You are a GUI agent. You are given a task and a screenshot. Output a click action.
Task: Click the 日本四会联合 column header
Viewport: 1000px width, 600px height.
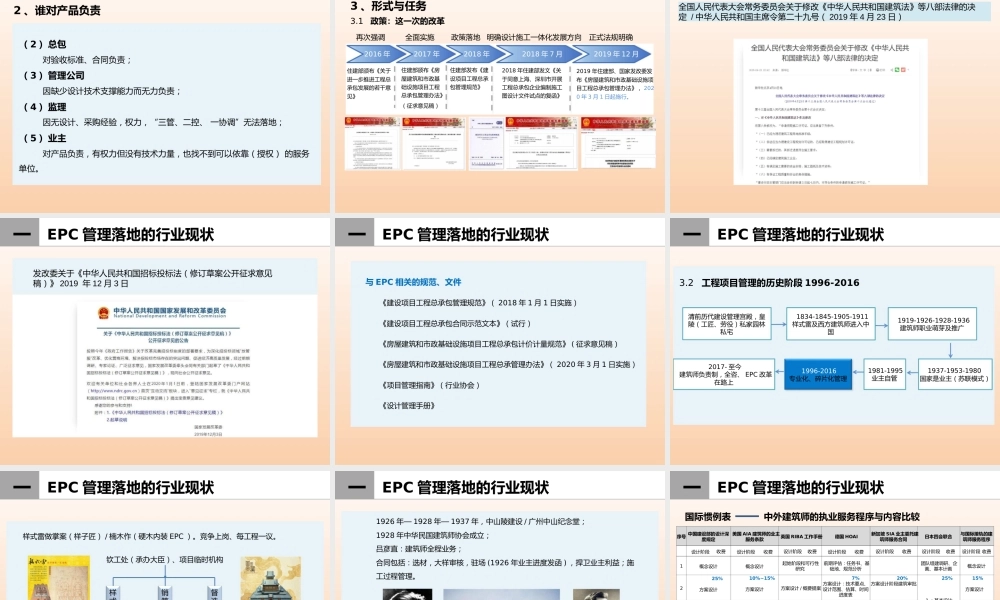click(x=937, y=536)
